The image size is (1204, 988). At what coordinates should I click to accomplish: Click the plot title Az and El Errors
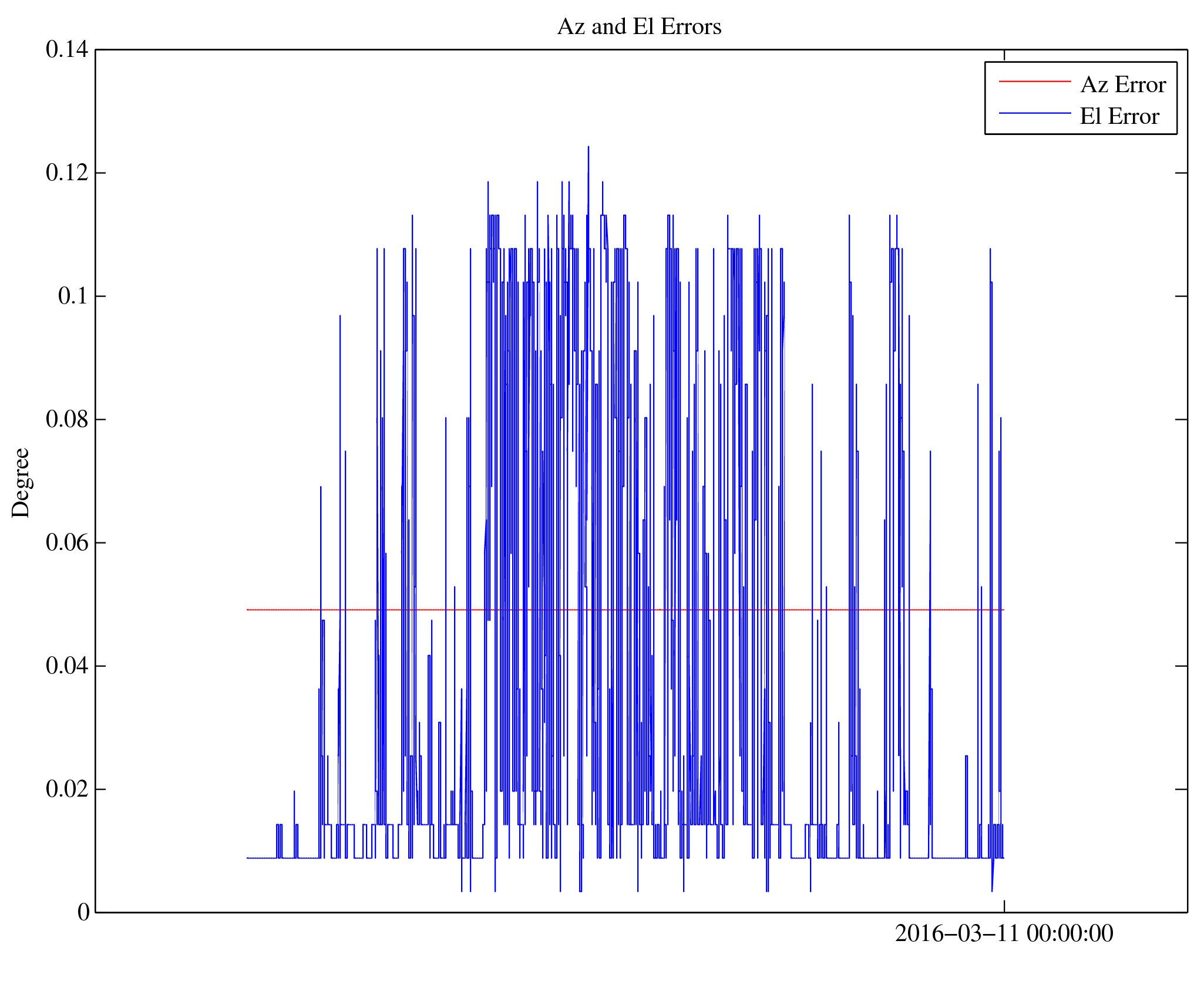click(639, 27)
